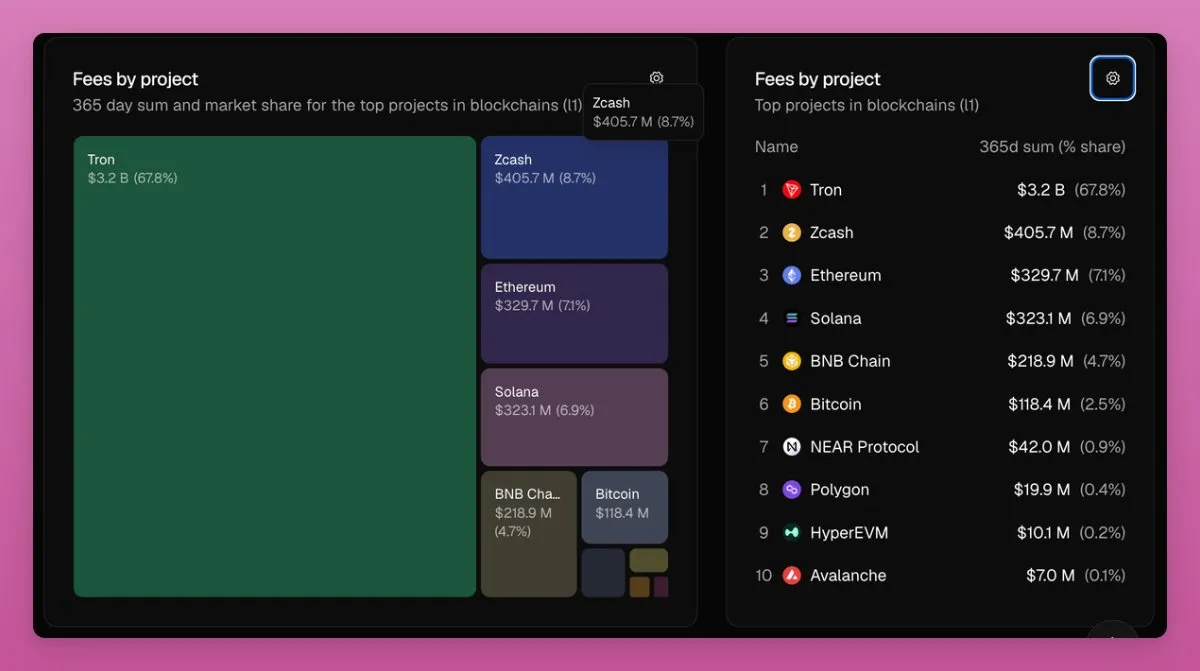Click the Bitcoin logo icon in list
Image resolution: width=1200 pixels, height=671 pixels.
pyautogui.click(x=792, y=404)
